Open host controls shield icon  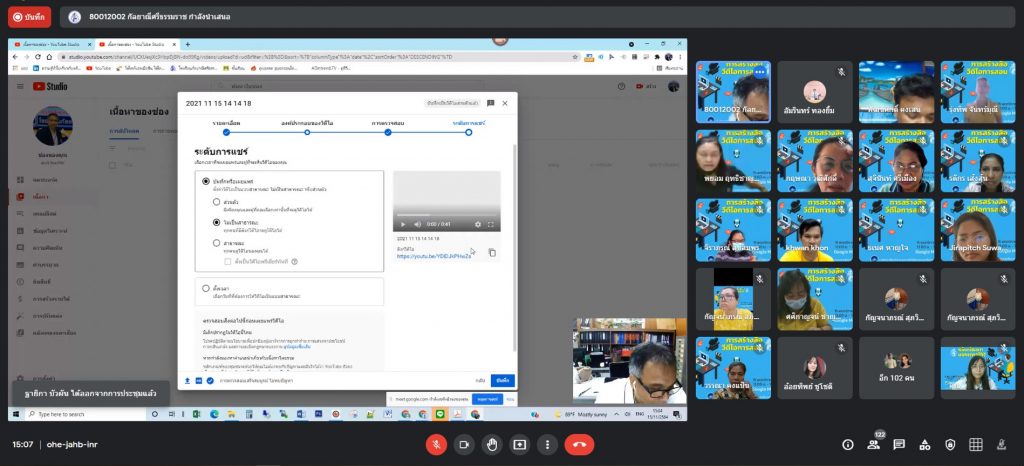(950, 444)
